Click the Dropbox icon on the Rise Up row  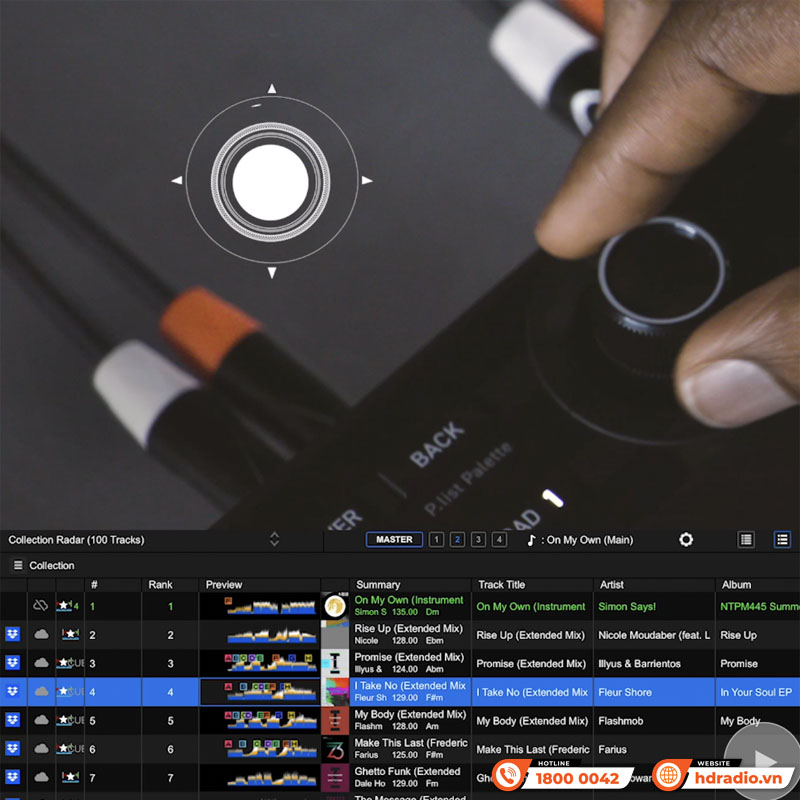tap(13, 634)
